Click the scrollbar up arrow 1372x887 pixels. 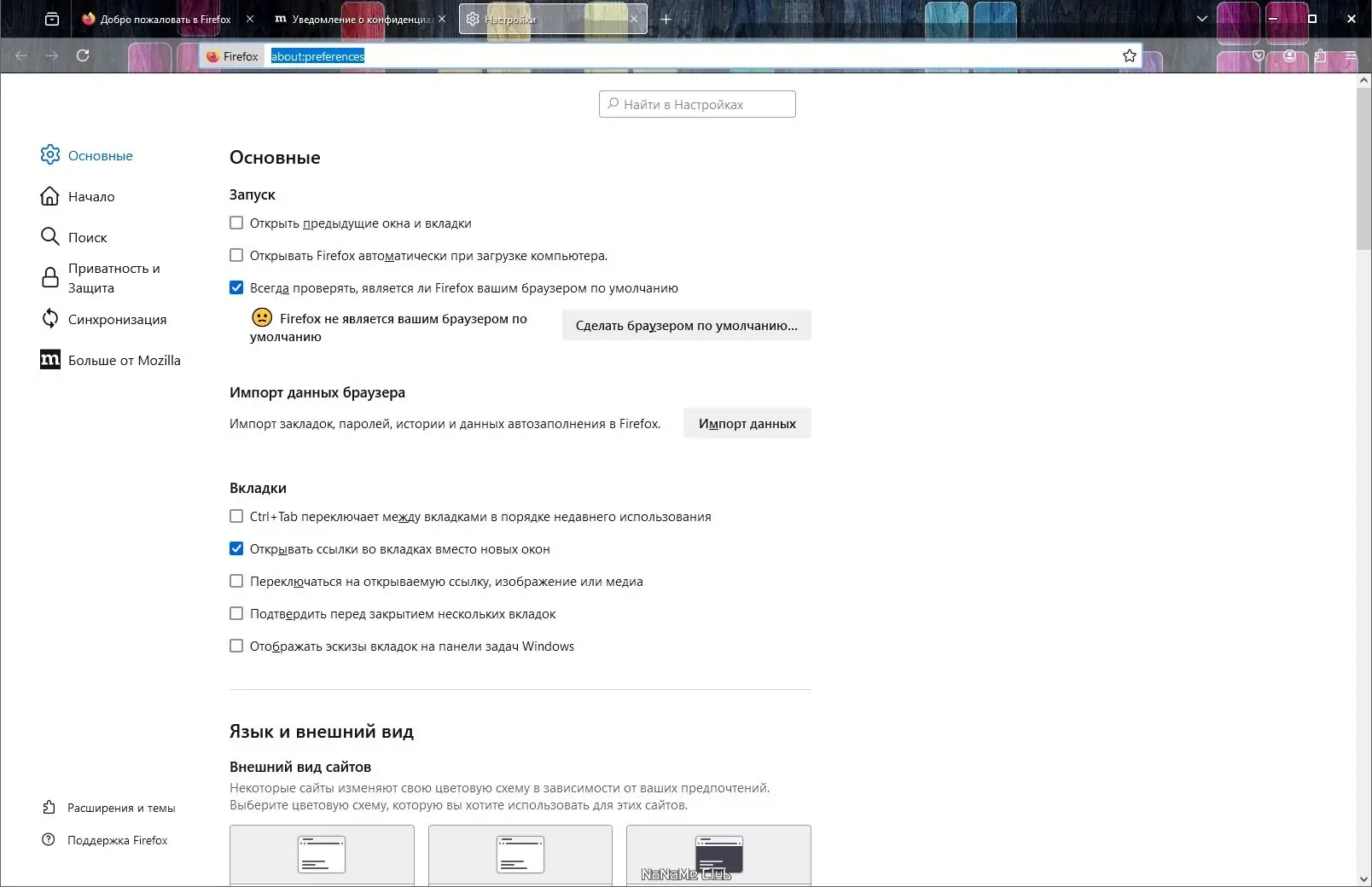[x=1363, y=80]
